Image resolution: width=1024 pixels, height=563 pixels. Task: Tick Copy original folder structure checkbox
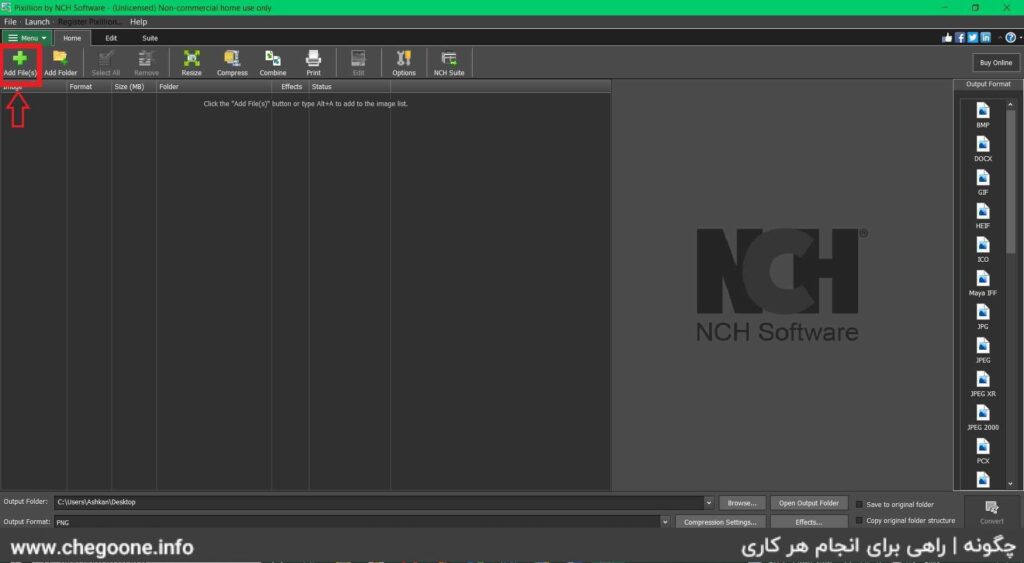[859, 521]
